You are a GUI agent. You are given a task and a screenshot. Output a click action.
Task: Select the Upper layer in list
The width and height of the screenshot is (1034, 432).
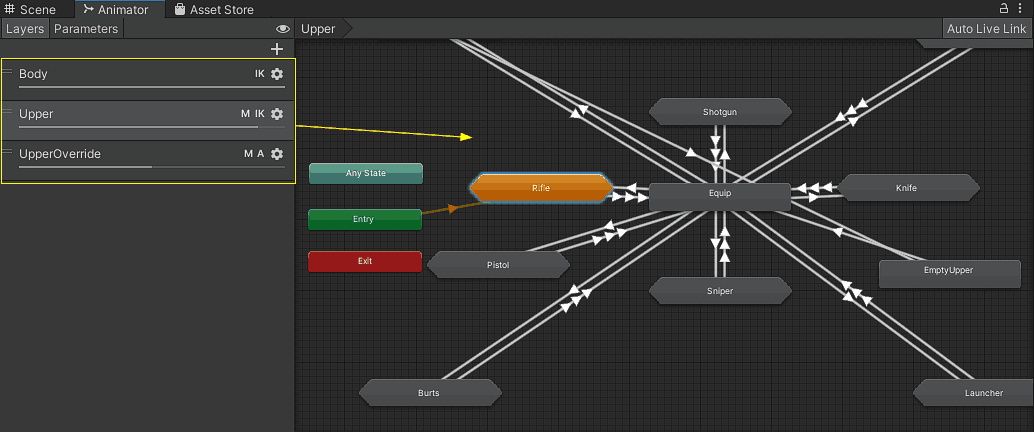click(x=120, y=114)
